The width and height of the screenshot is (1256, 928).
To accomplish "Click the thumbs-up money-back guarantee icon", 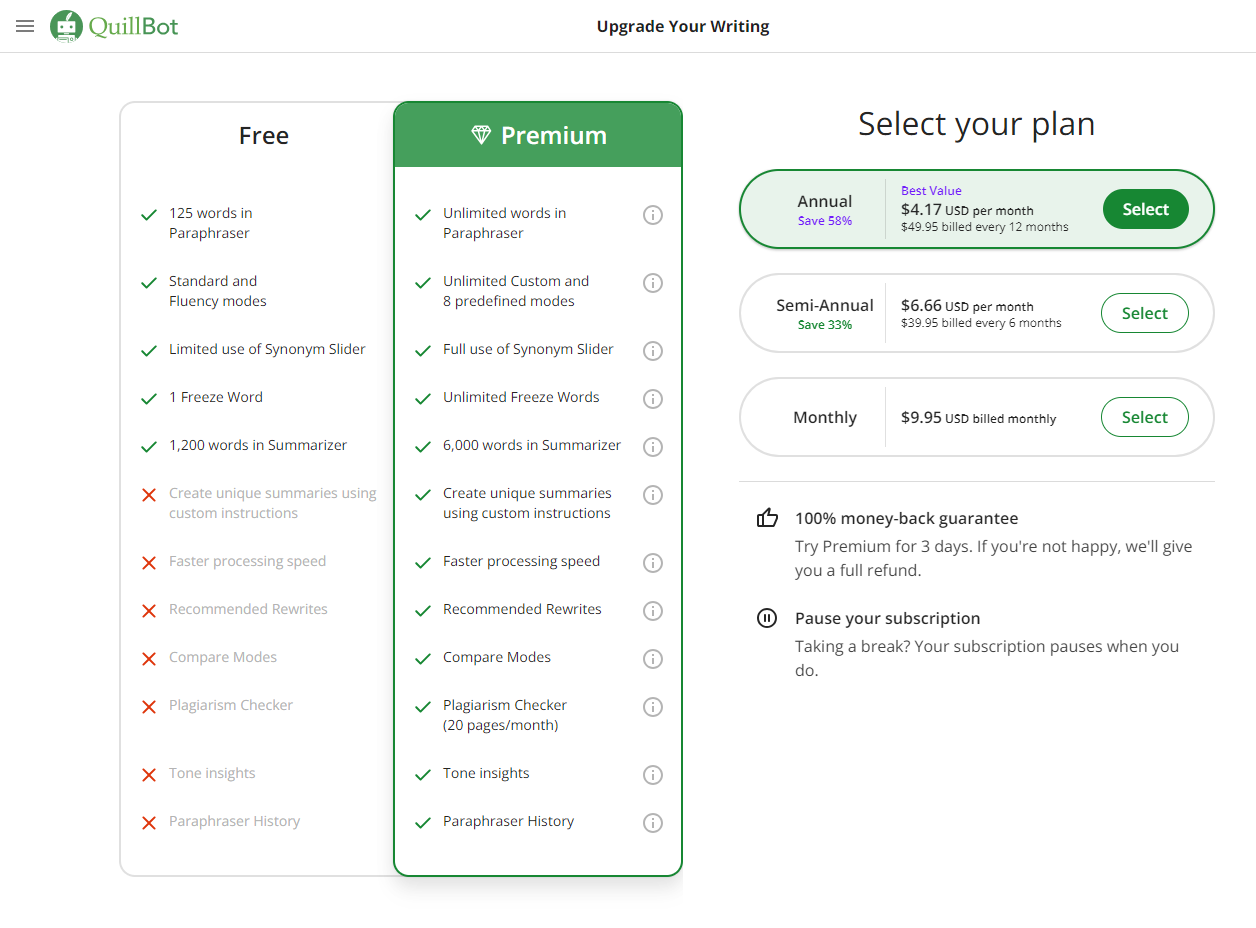I will pyautogui.click(x=767, y=518).
